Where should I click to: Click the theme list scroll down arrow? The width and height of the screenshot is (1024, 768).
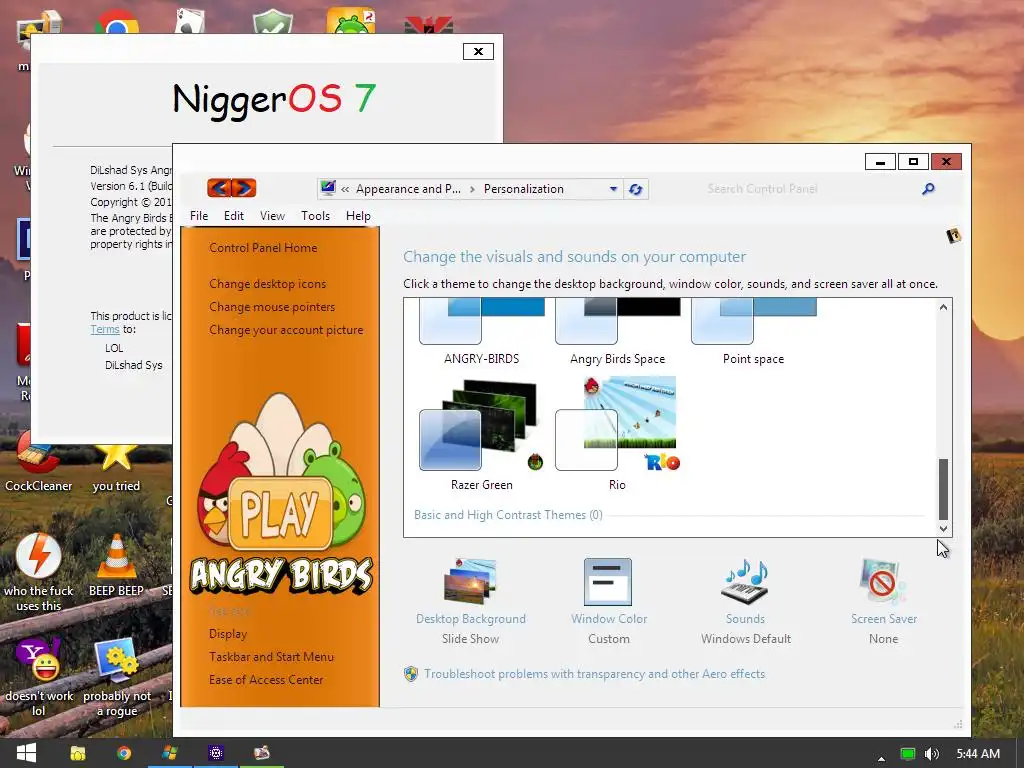tap(943, 528)
